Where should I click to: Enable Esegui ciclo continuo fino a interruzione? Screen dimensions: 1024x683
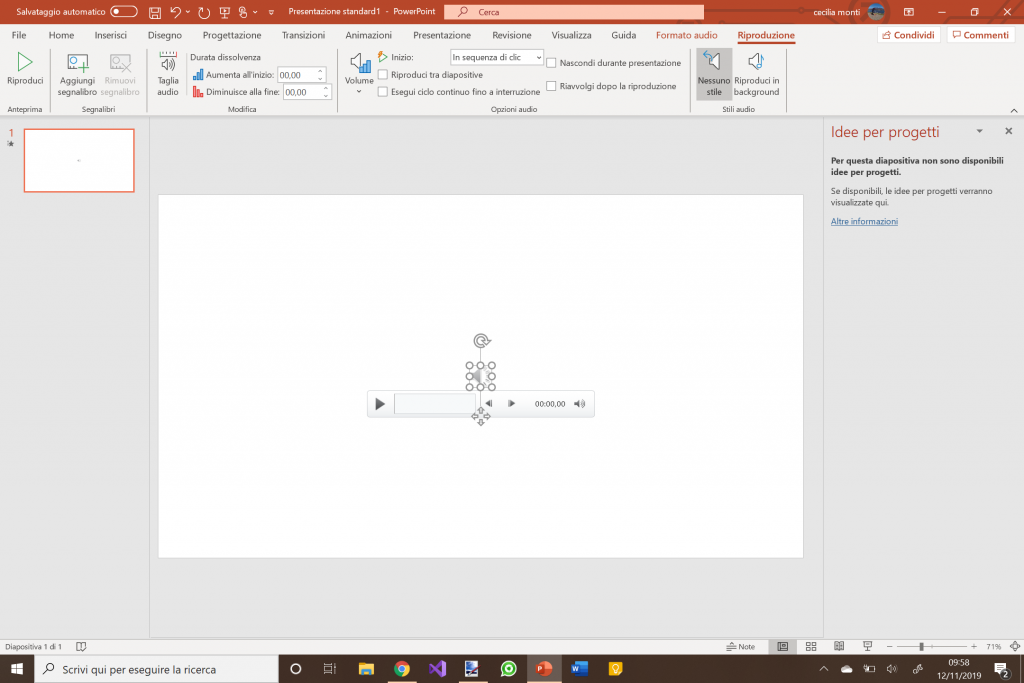point(383,91)
